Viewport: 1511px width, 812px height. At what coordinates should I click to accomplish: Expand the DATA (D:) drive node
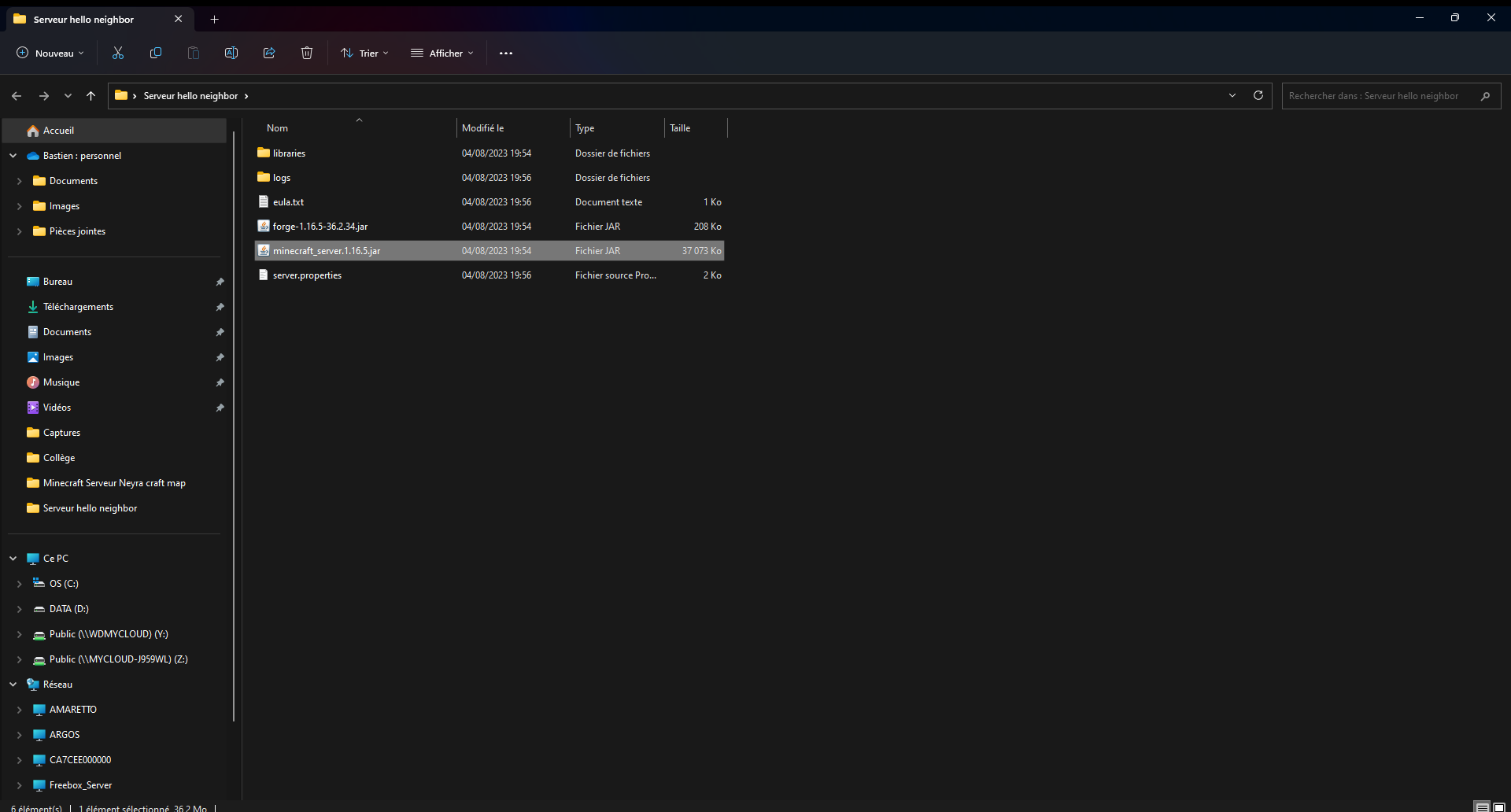click(19, 609)
